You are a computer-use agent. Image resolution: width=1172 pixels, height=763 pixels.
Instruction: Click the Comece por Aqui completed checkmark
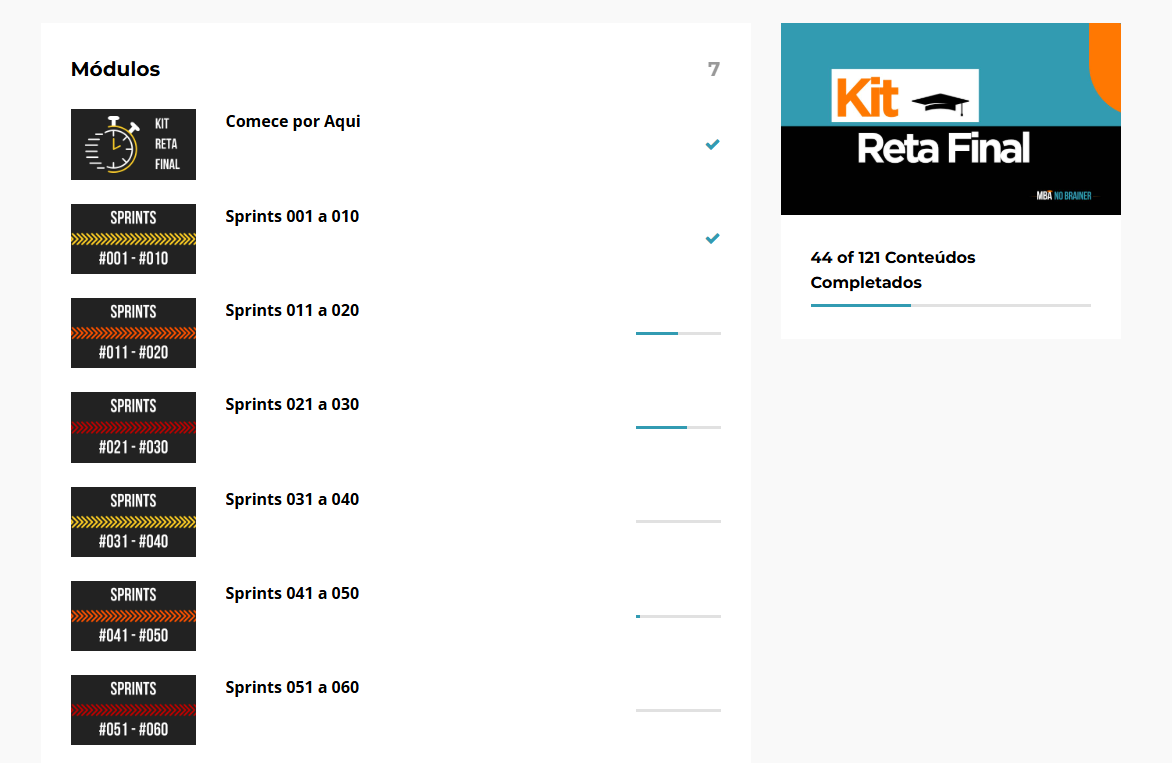coord(712,145)
